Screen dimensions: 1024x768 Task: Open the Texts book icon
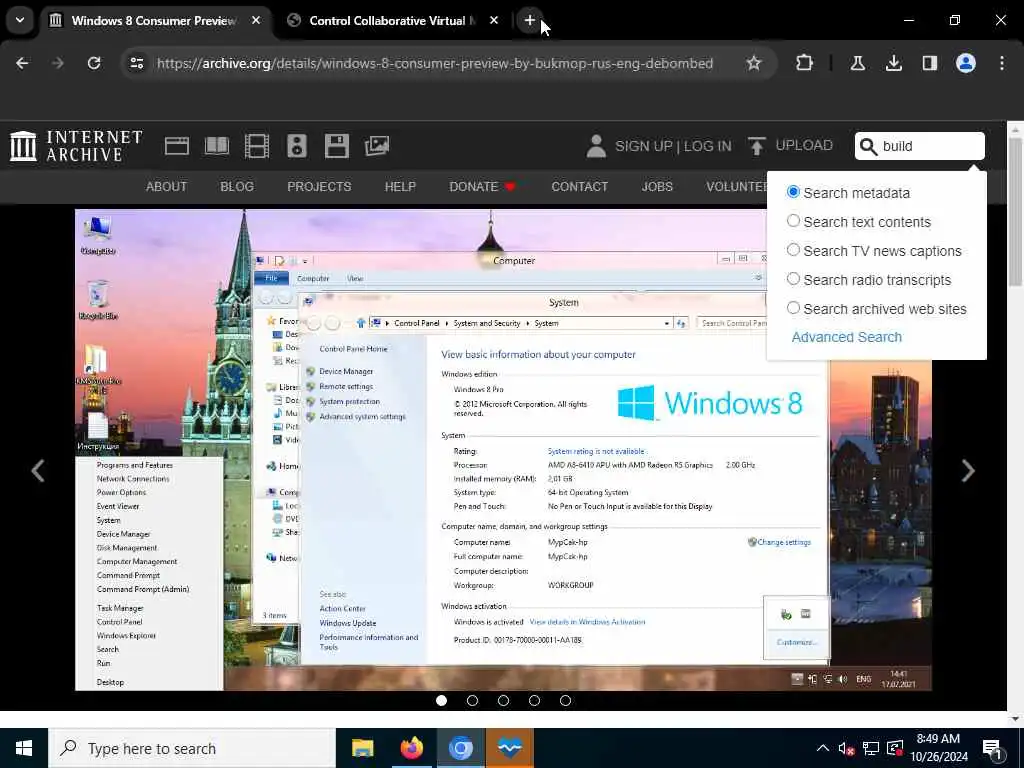pyautogui.click(x=217, y=146)
